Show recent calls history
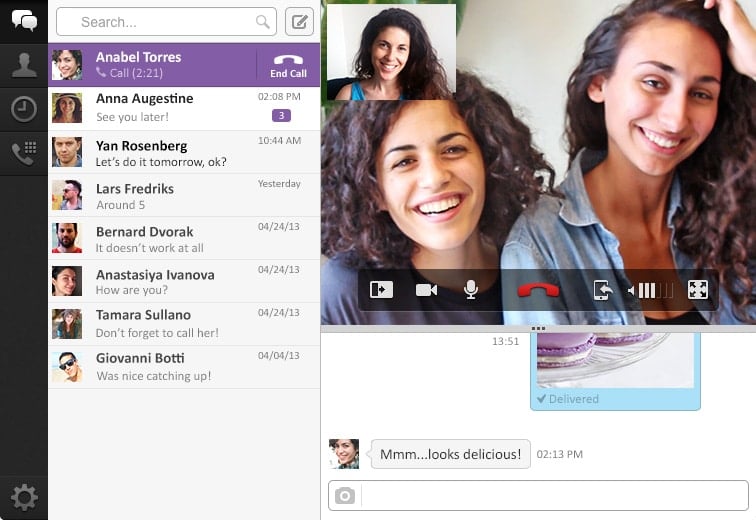756x520 pixels. (23, 109)
